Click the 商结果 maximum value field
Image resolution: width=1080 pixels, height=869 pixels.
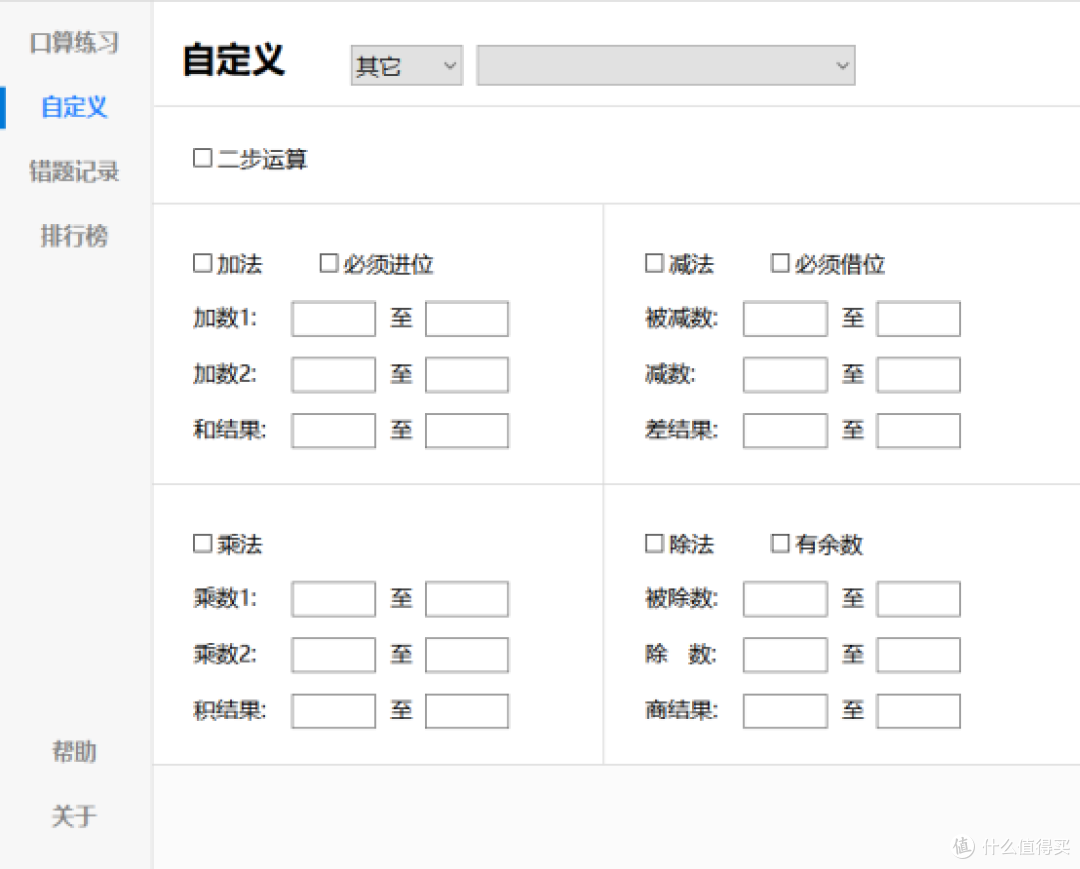tap(918, 711)
